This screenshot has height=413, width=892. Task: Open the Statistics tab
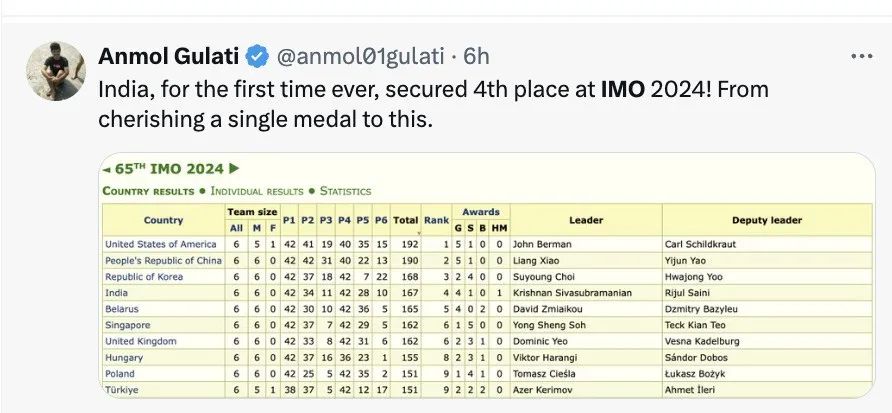pyautogui.click(x=345, y=191)
